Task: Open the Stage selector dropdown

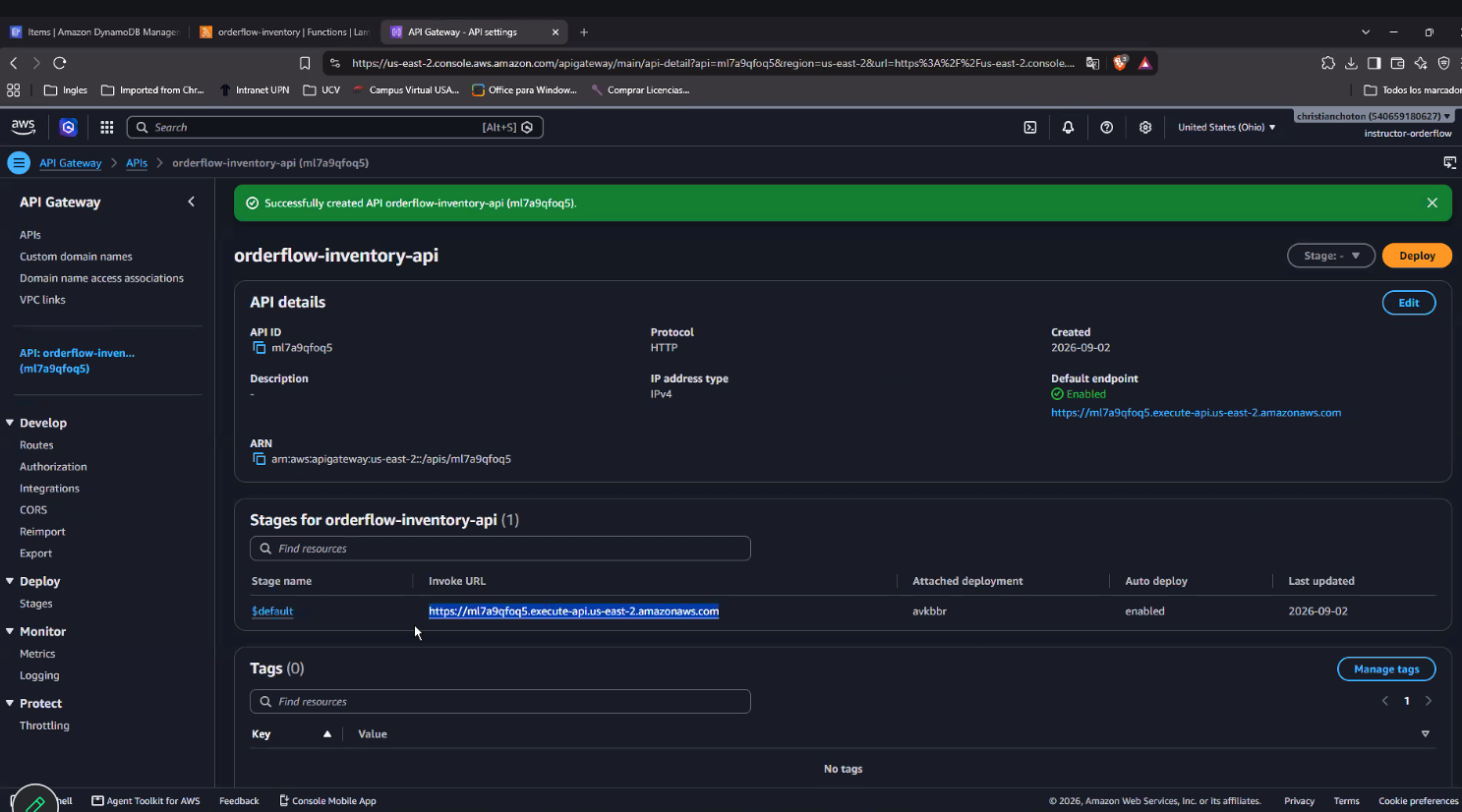Action: point(1331,256)
